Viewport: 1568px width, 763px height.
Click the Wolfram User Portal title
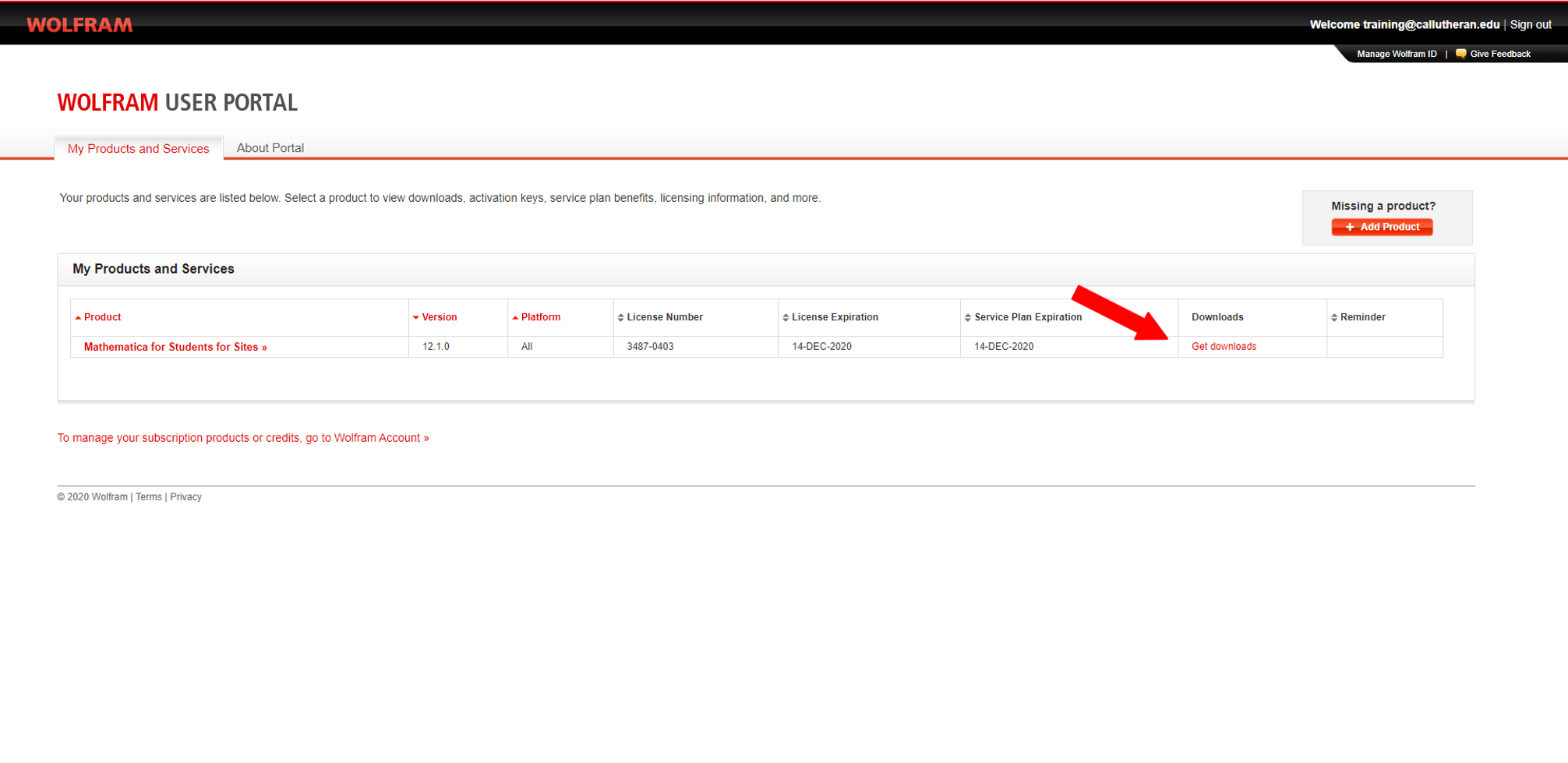178,103
